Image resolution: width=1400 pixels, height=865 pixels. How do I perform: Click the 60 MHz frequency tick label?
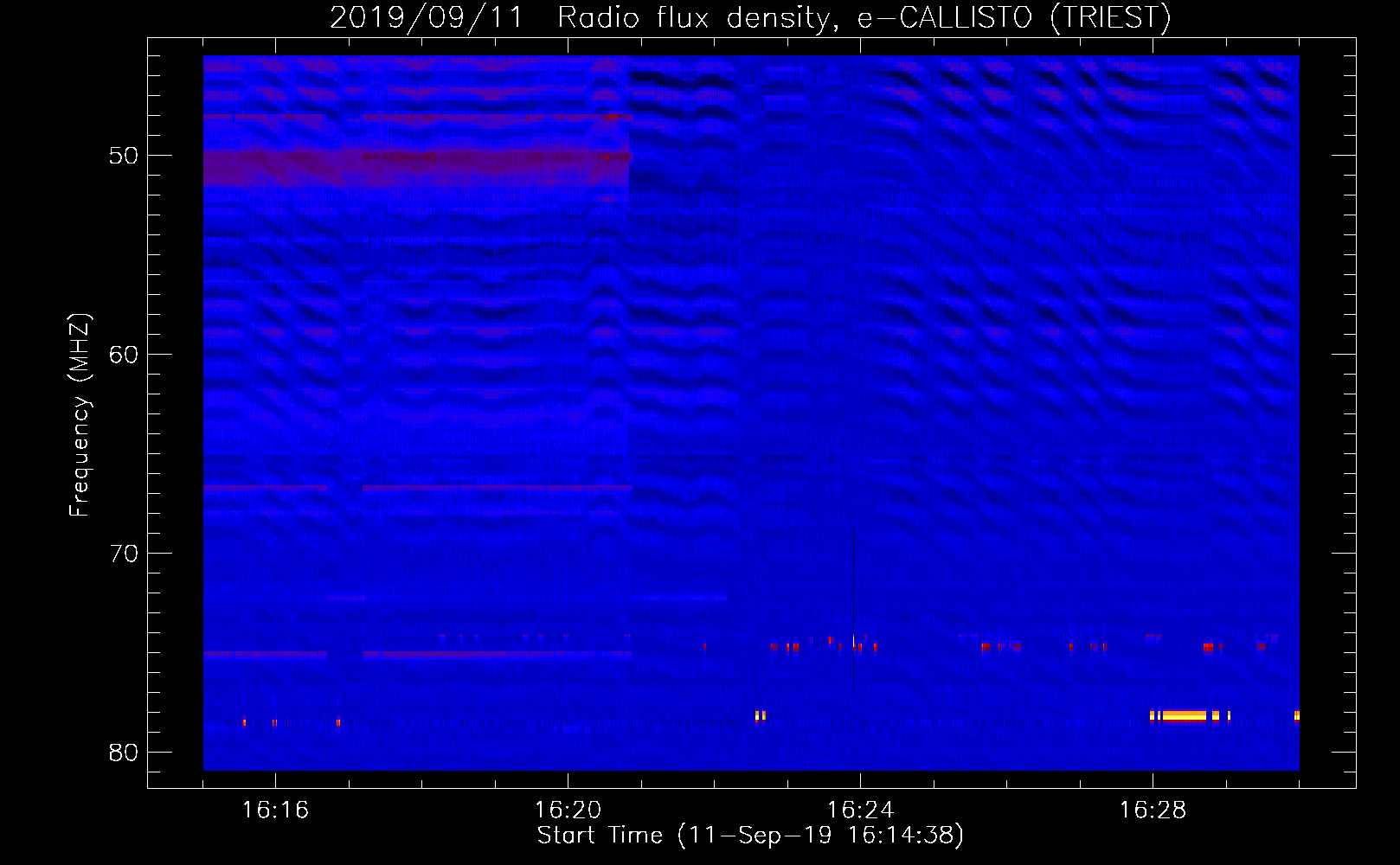point(124,355)
